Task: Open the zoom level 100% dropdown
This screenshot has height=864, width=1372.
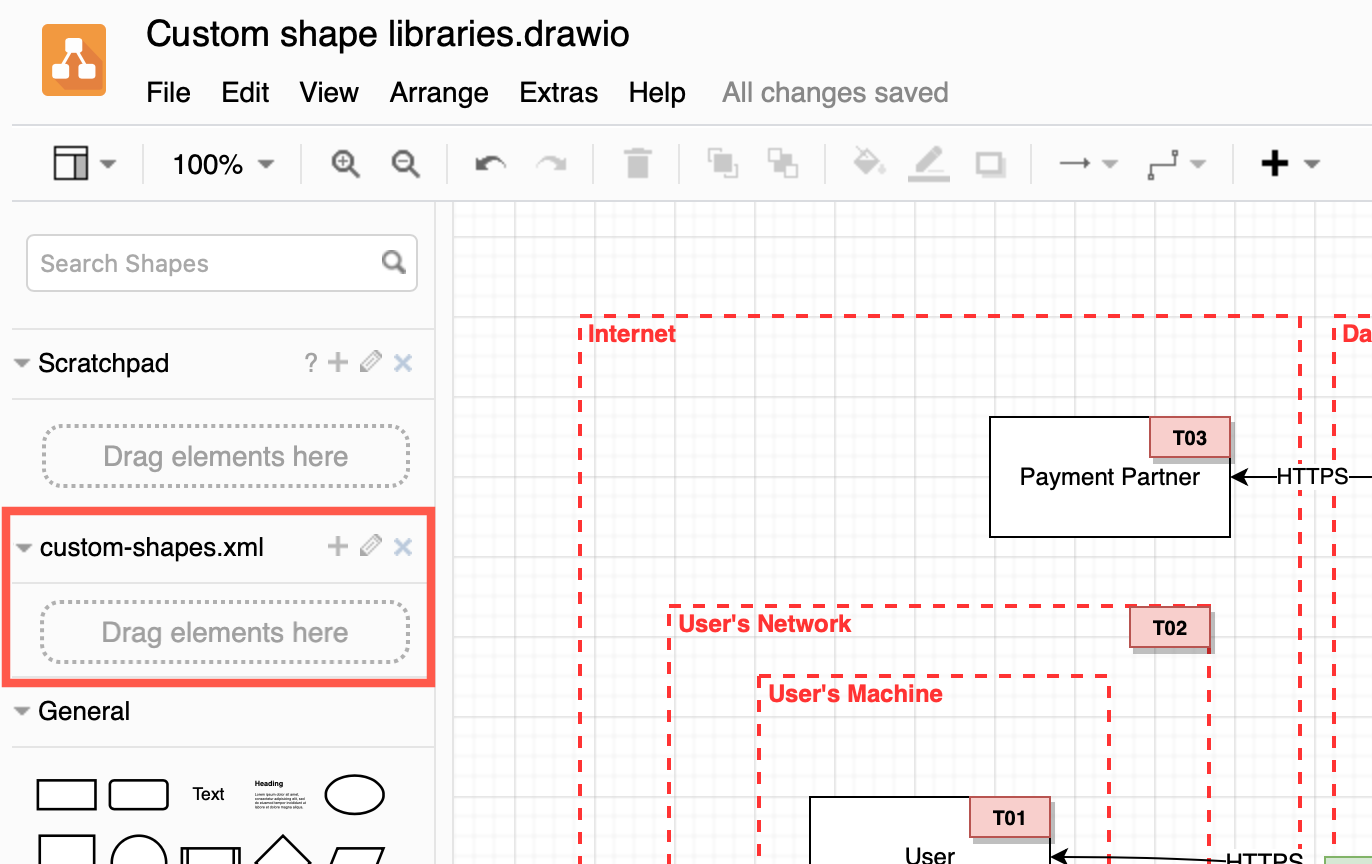Action: click(221, 163)
